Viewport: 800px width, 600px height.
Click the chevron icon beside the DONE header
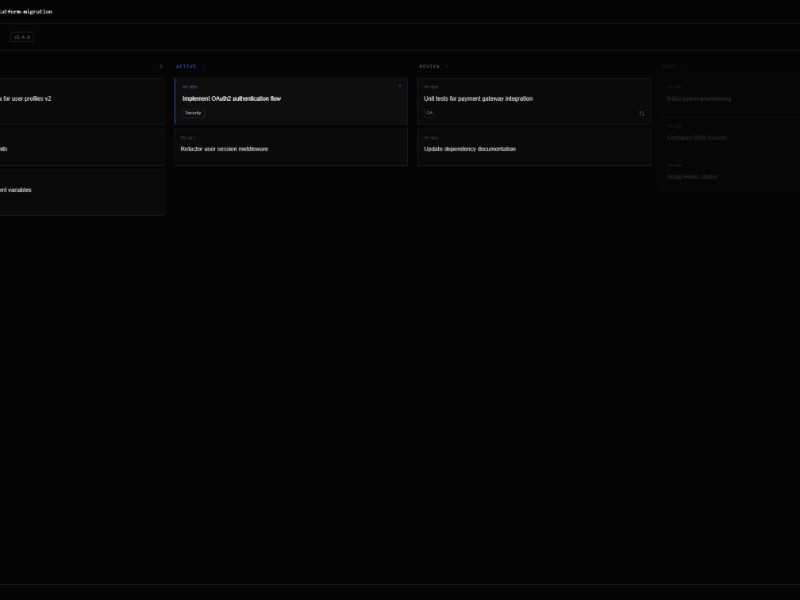click(x=685, y=66)
